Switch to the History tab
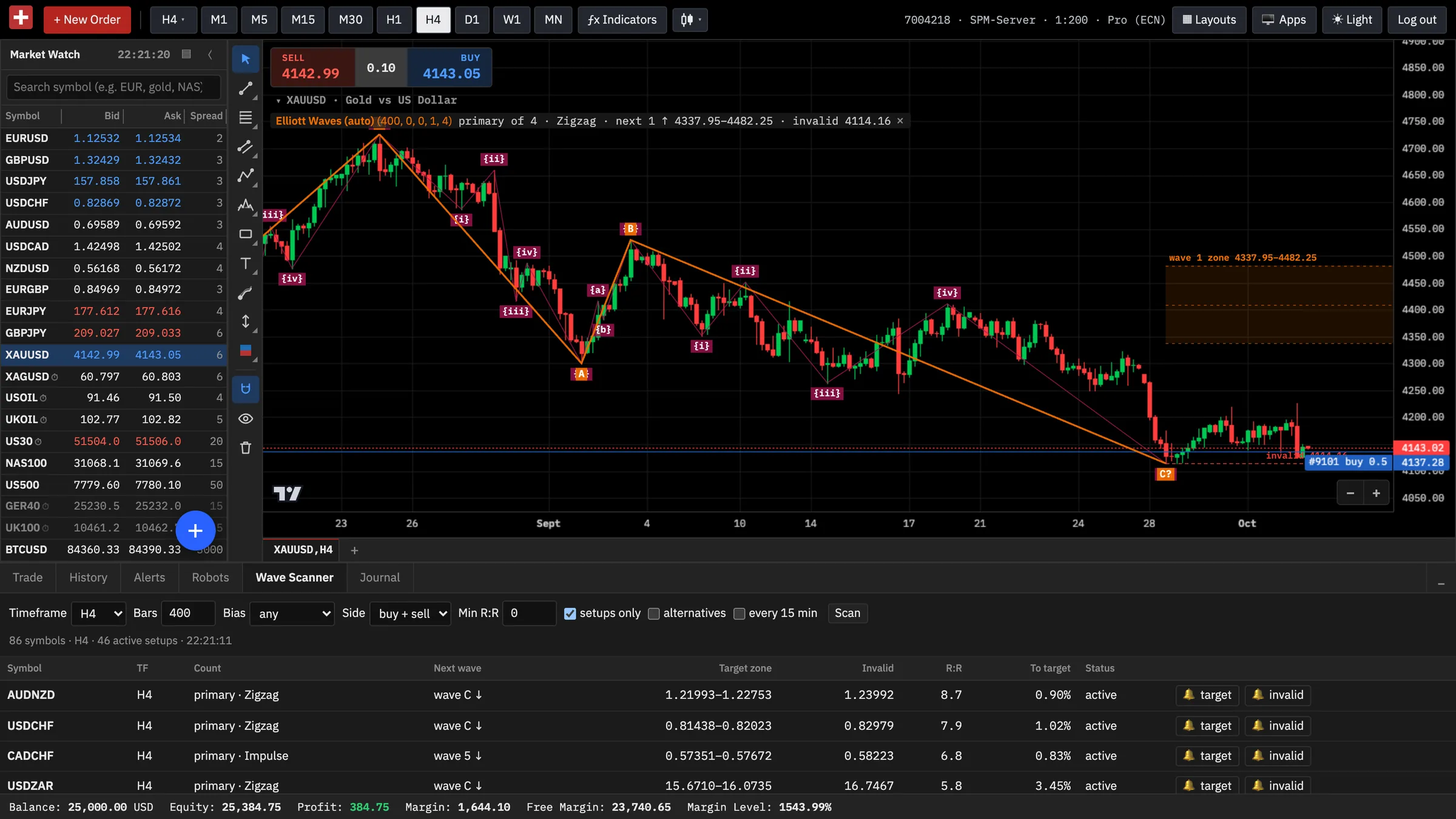This screenshot has height=819, width=1456. coord(88,578)
